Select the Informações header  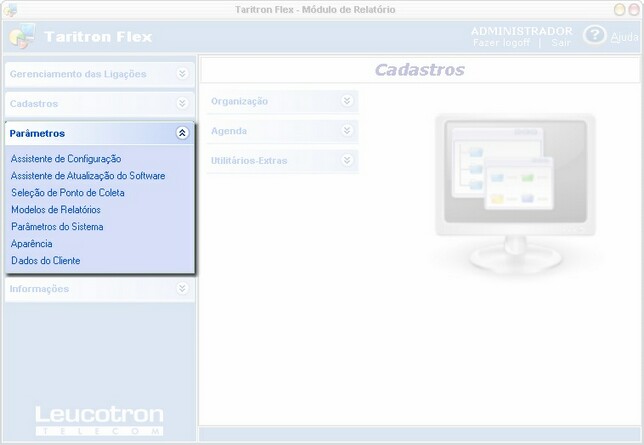coord(100,289)
